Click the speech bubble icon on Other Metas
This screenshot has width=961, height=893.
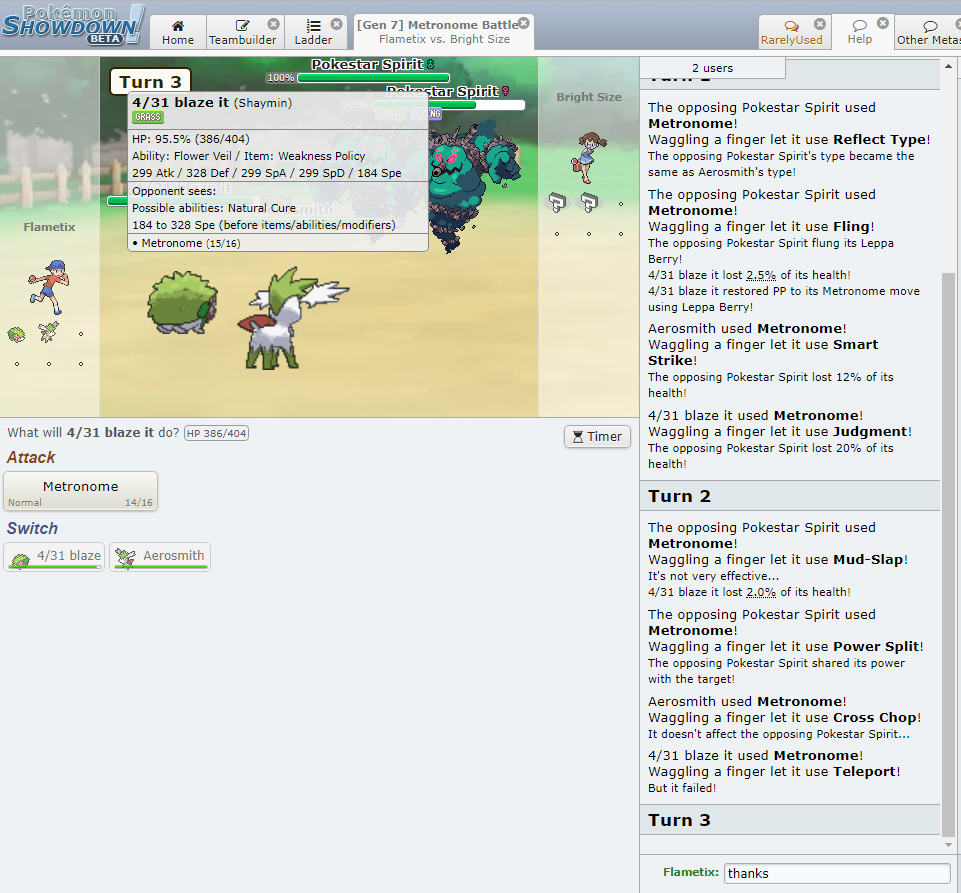(x=930, y=26)
